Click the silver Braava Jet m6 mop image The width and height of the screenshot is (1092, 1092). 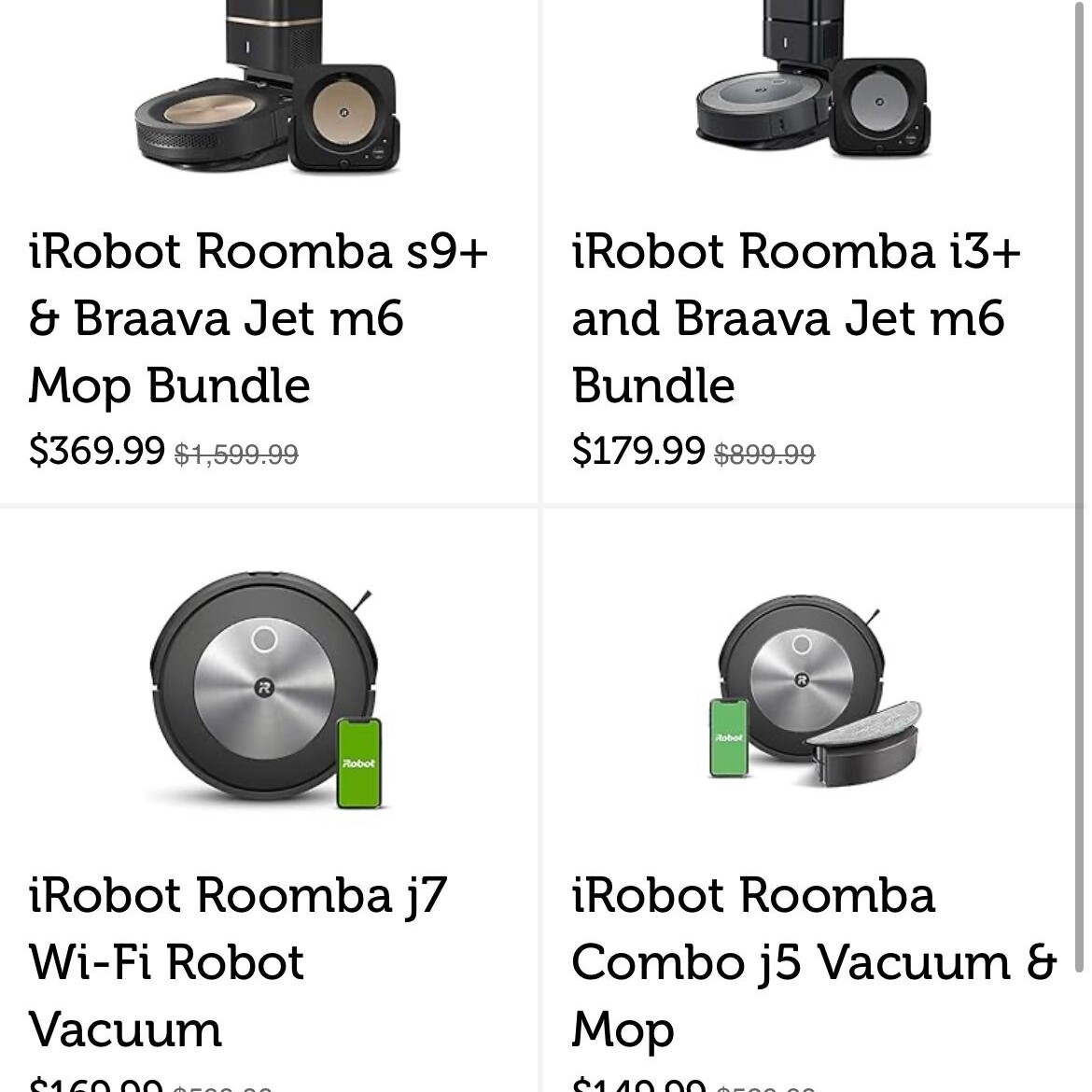(879, 105)
